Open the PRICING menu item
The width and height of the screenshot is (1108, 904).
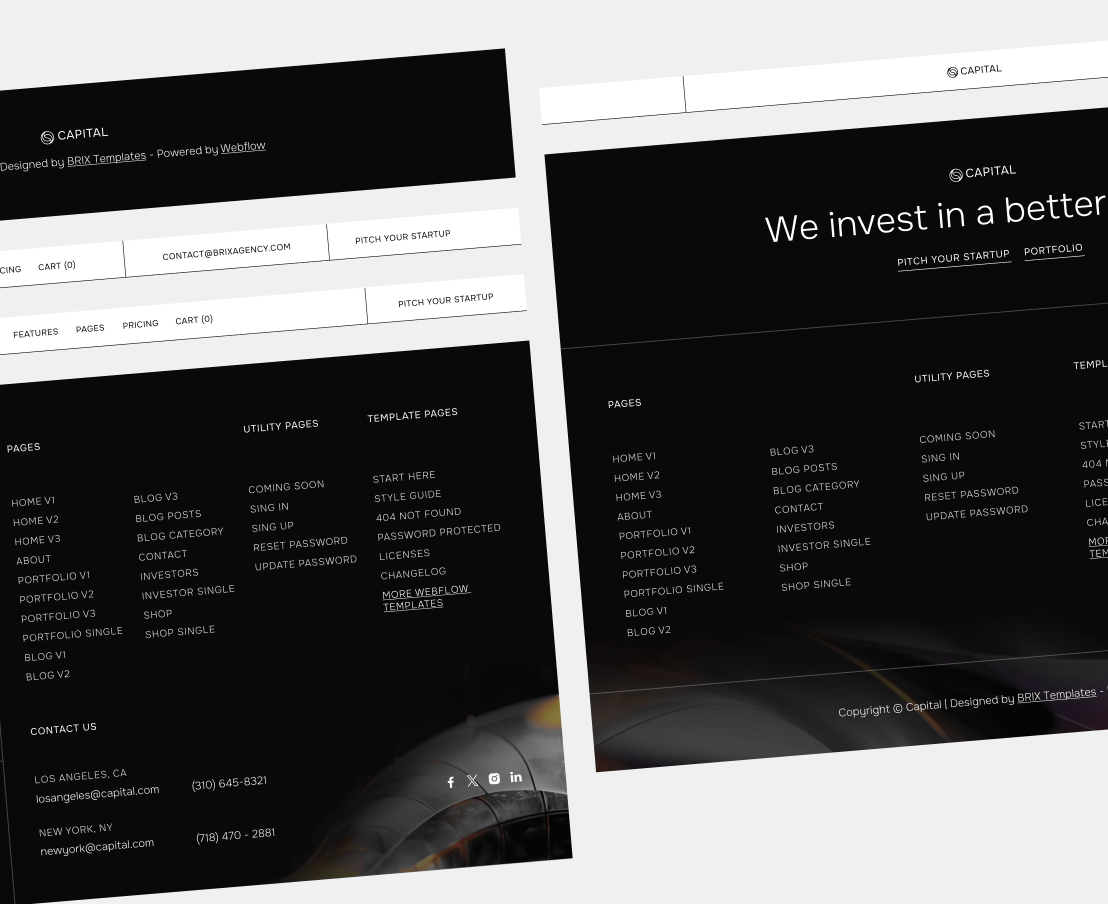coord(140,324)
